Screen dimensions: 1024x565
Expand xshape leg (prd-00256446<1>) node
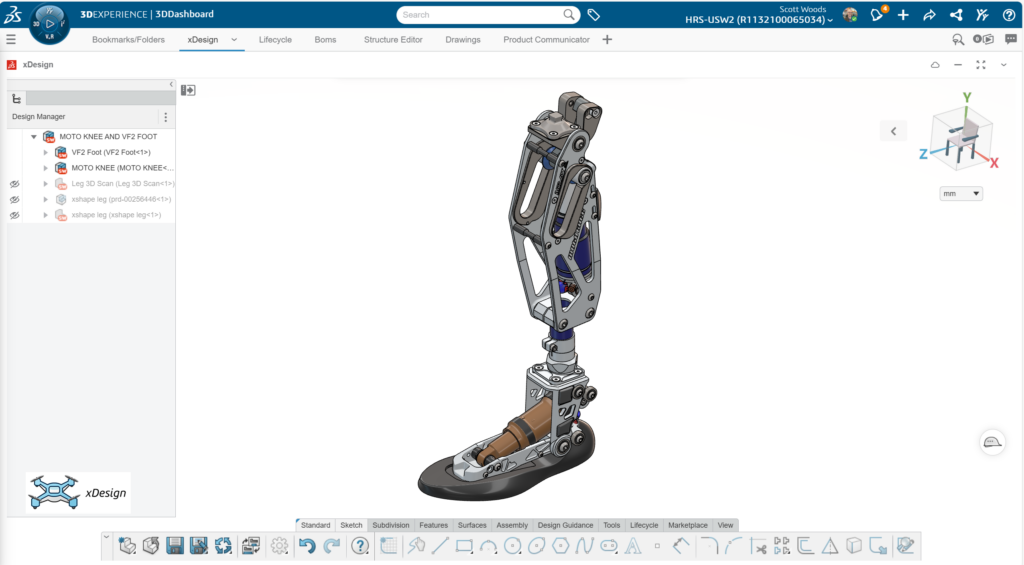pyautogui.click(x=46, y=199)
